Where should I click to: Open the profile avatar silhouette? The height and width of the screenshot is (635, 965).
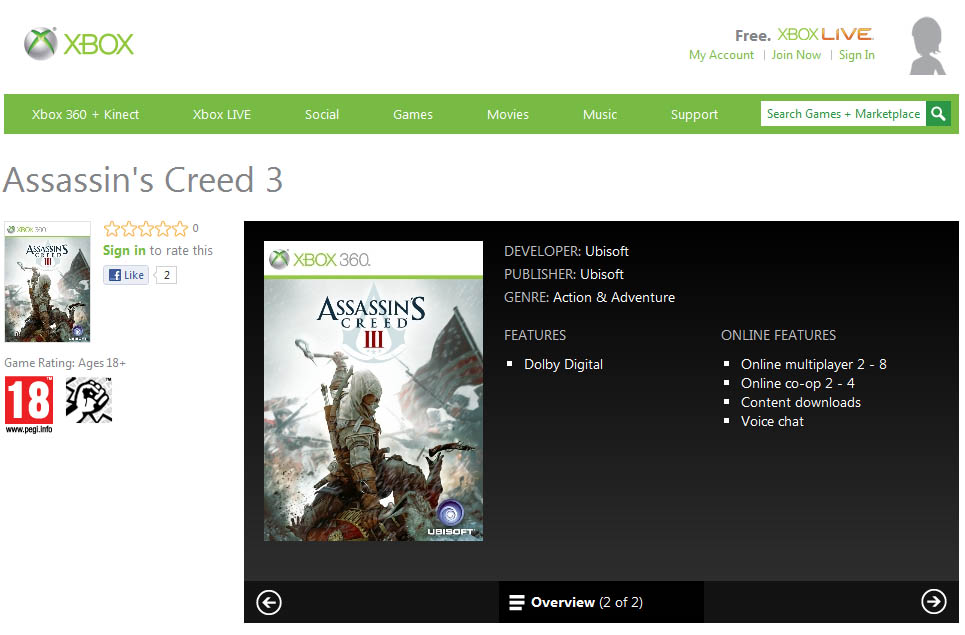[927, 46]
